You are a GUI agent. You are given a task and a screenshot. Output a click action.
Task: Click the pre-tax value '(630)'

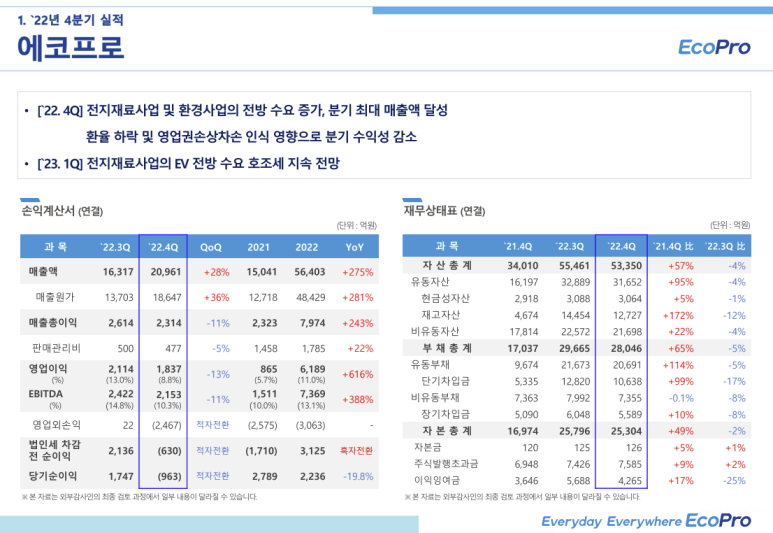tap(169, 451)
